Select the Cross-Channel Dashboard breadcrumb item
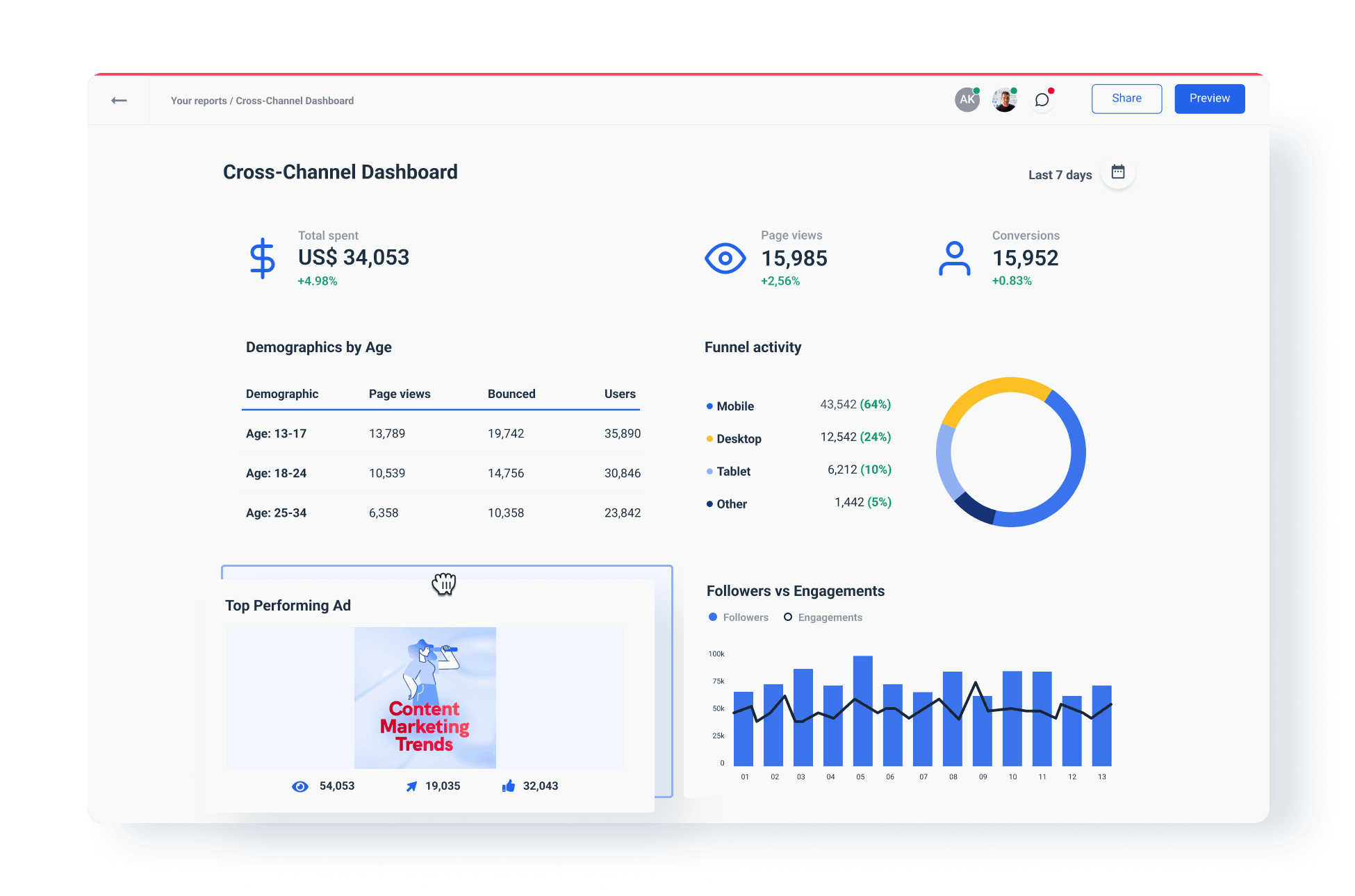This screenshot has height=896, width=1355. [x=295, y=101]
